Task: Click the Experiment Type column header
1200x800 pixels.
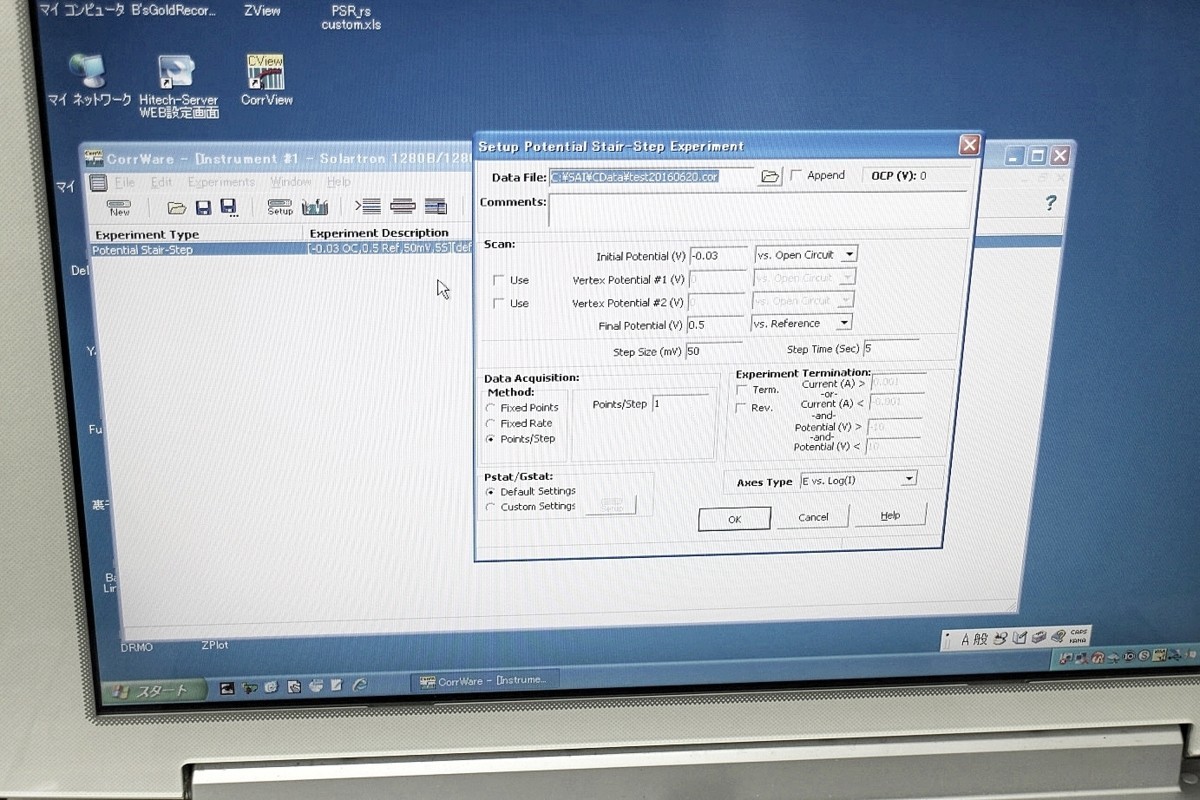Action: tap(147, 235)
